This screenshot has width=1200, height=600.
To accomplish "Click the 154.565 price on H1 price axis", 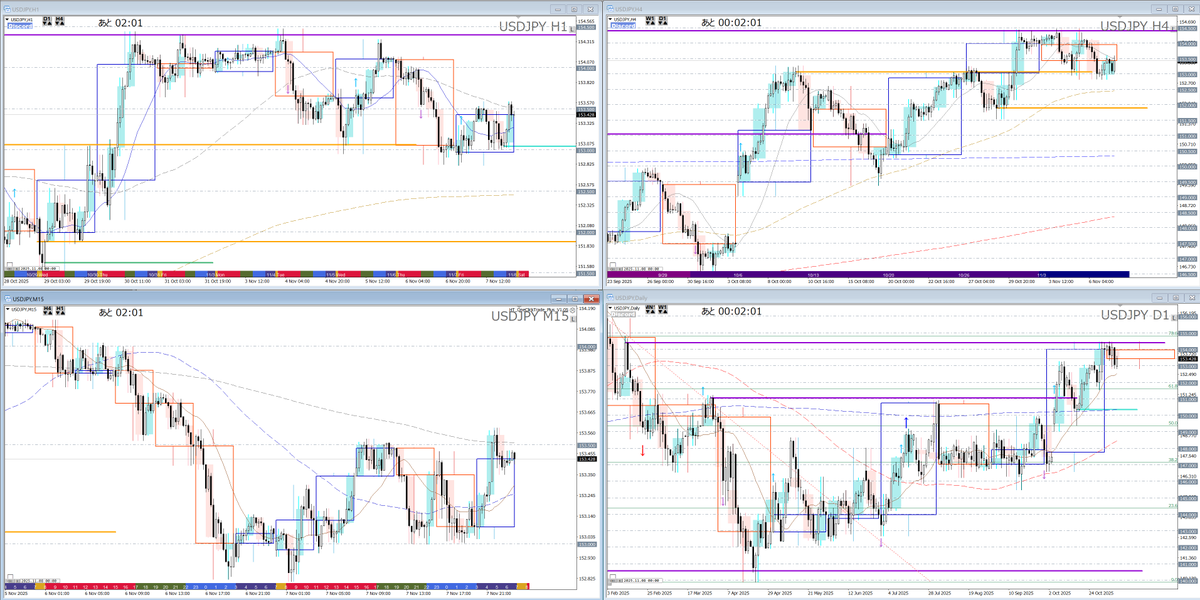I will click(x=586, y=21).
